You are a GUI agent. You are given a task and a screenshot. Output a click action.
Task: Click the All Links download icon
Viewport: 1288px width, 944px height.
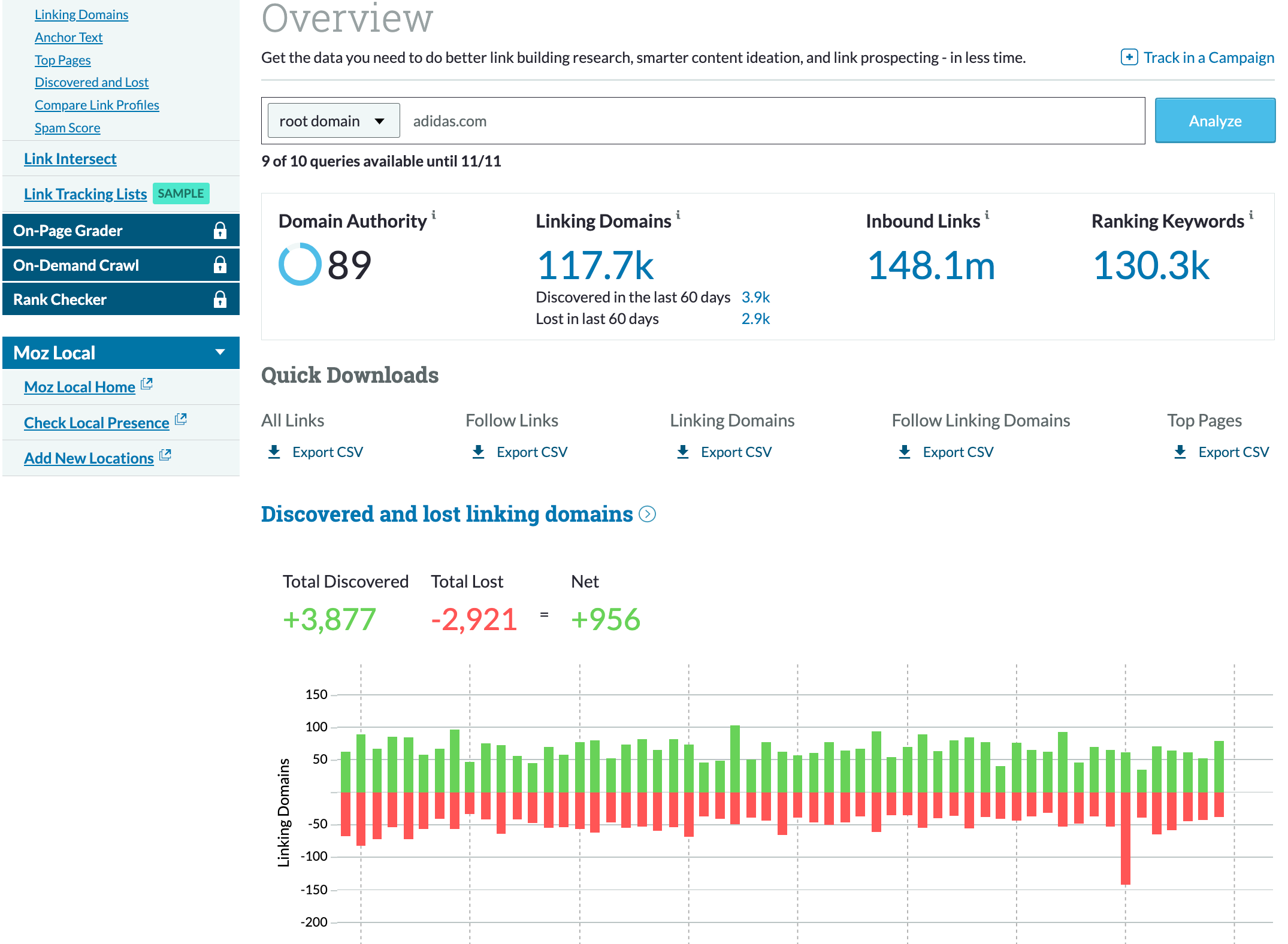(274, 452)
